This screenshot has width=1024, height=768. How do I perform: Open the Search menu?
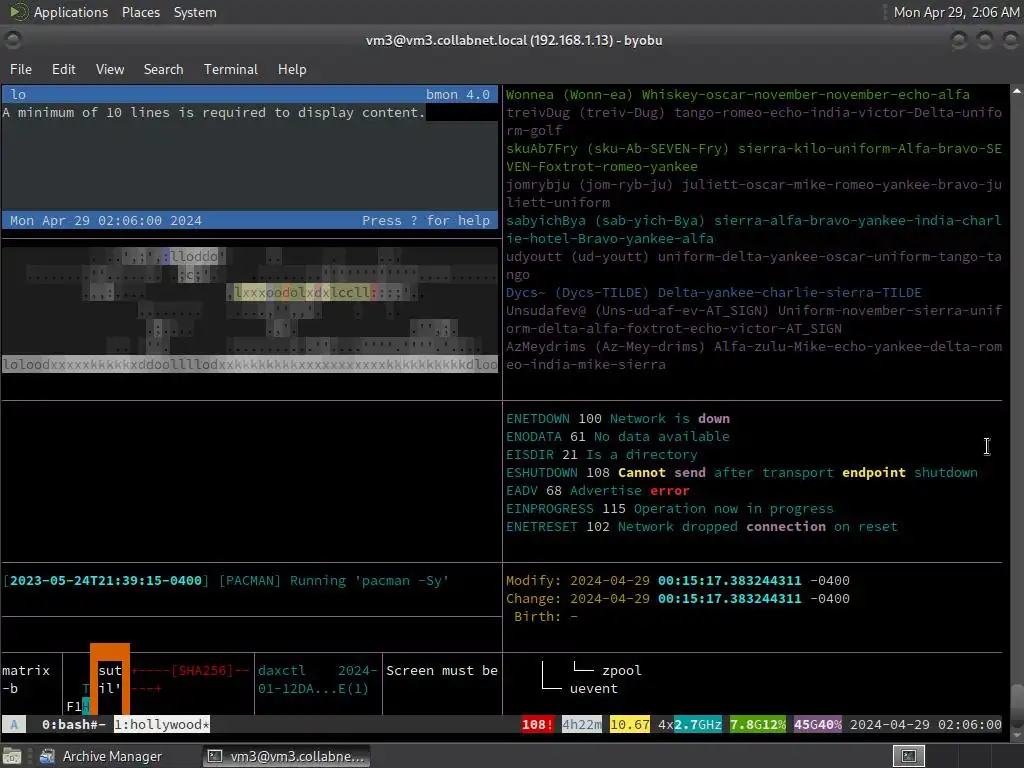coord(163,69)
